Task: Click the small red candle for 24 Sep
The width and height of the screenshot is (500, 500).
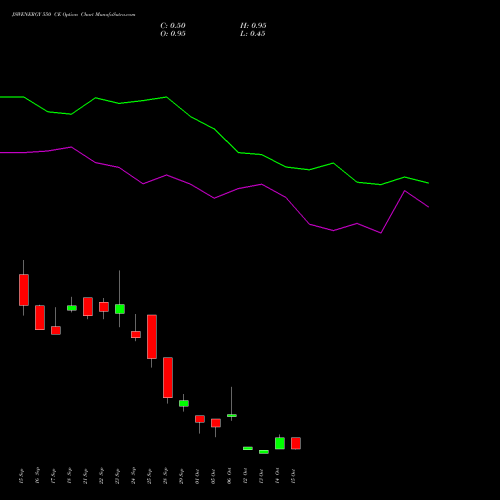Action: [x=136, y=334]
